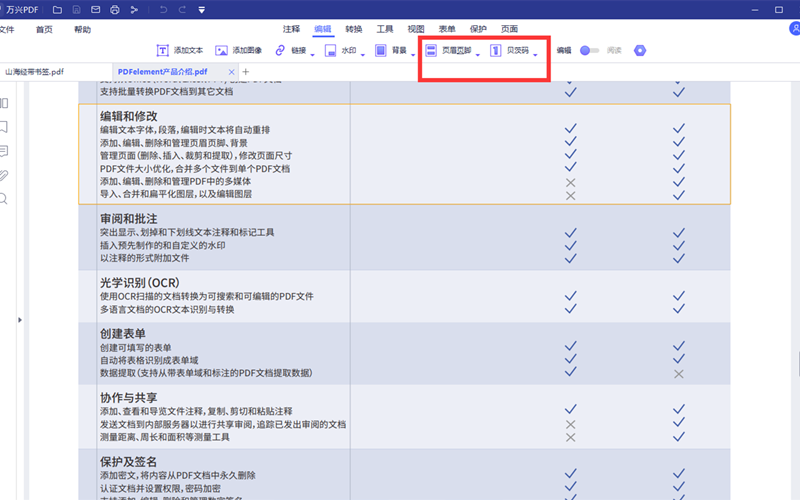The image size is (800, 500).
Task: Toggle the 编辑/阅读 mode switch
Action: pyautogui.click(x=590, y=50)
